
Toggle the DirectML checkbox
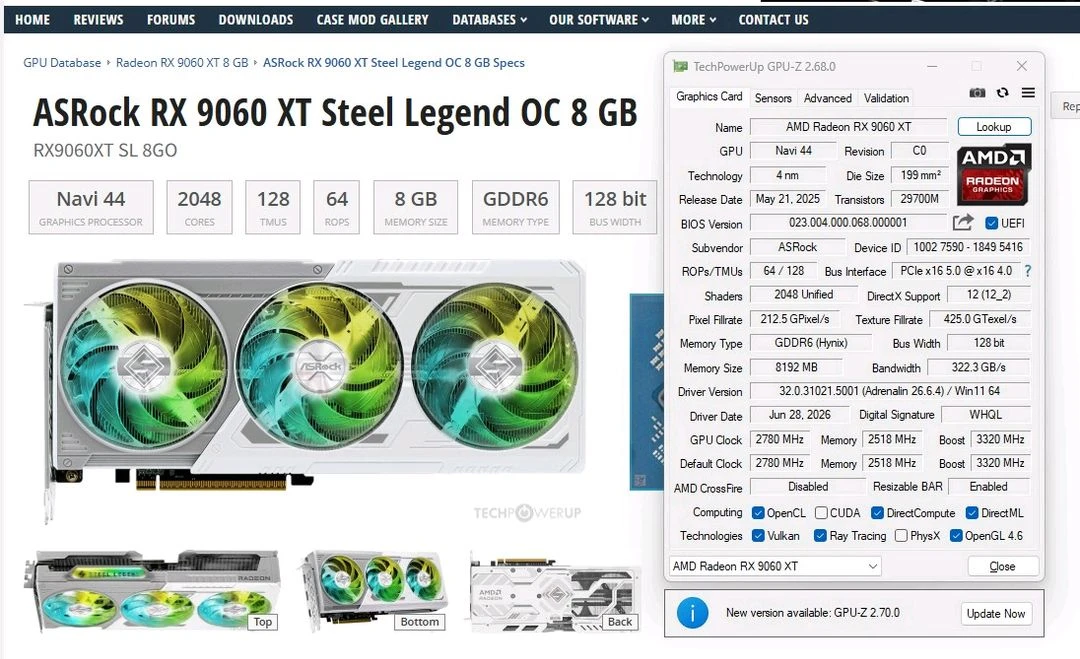[x=972, y=513]
